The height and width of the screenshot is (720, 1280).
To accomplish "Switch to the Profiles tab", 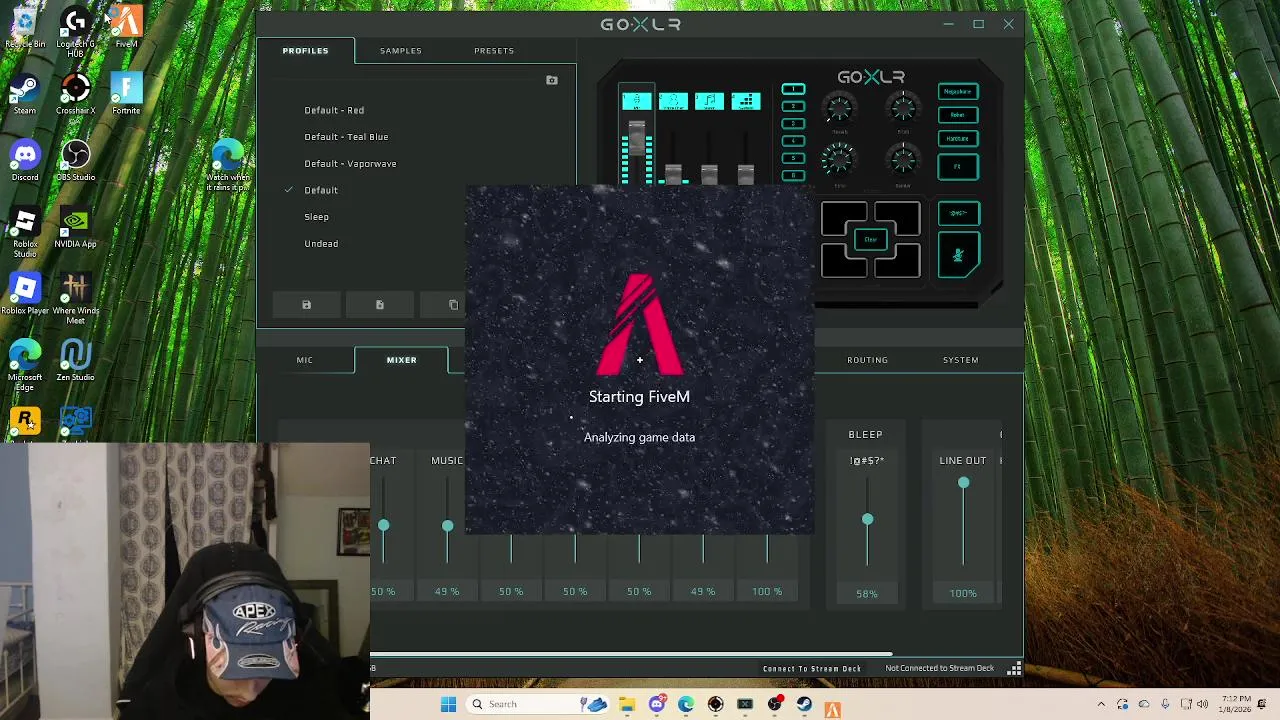I will point(305,50).
